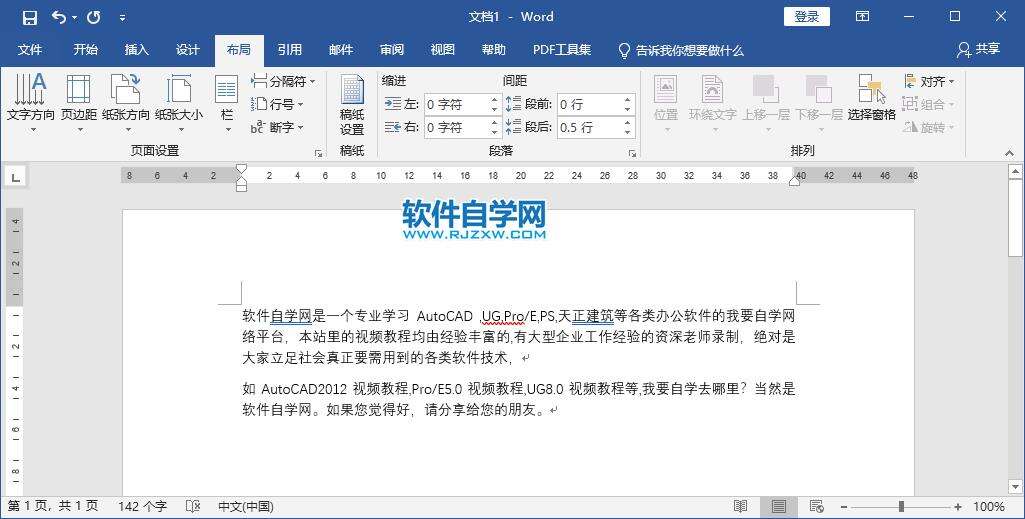The width and height of the screenshot is (1025, 519).
Task: Click the 页边距 margins icon
Action: click(79, 98)
